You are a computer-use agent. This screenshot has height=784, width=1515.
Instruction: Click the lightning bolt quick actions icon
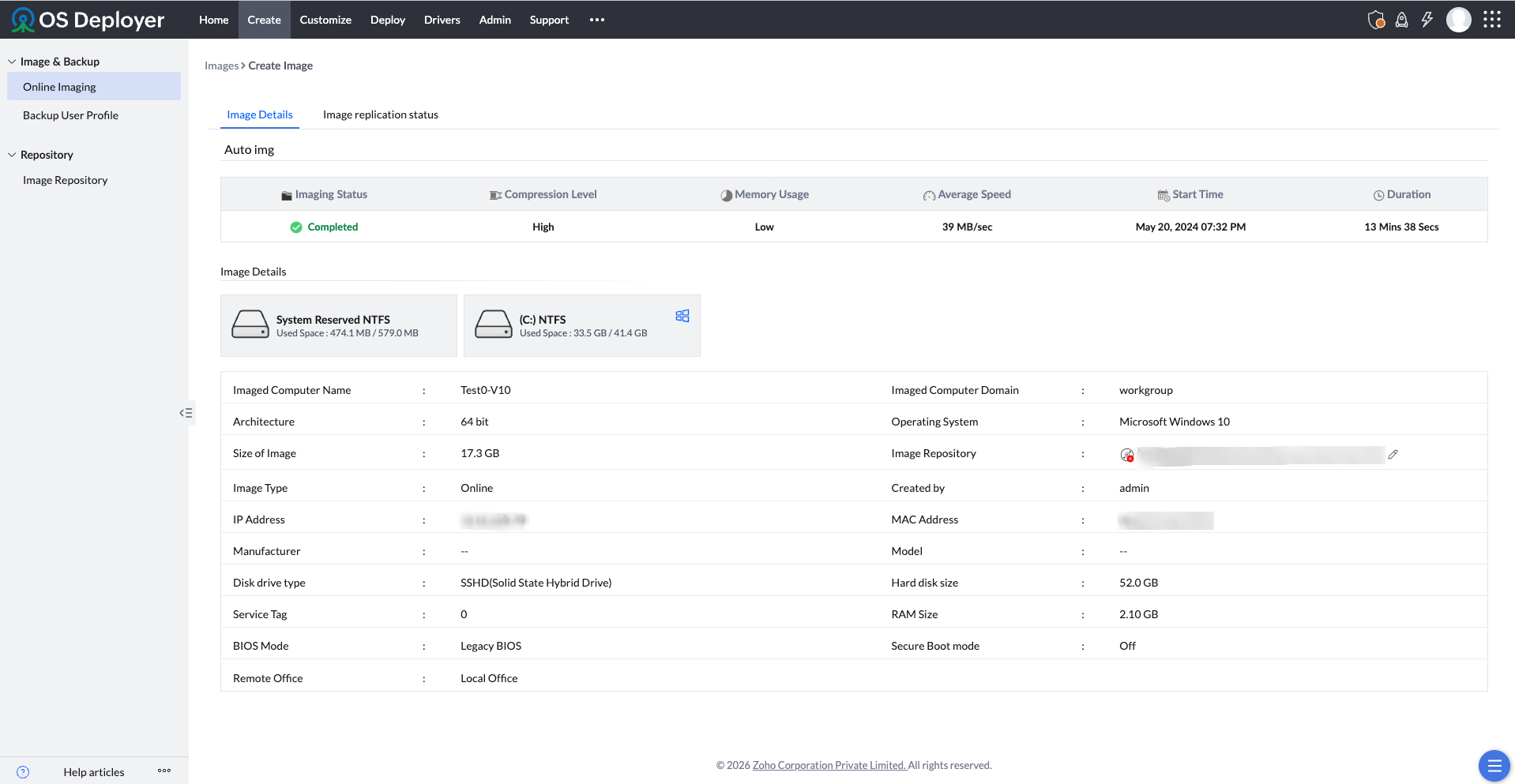point(1427,20)
